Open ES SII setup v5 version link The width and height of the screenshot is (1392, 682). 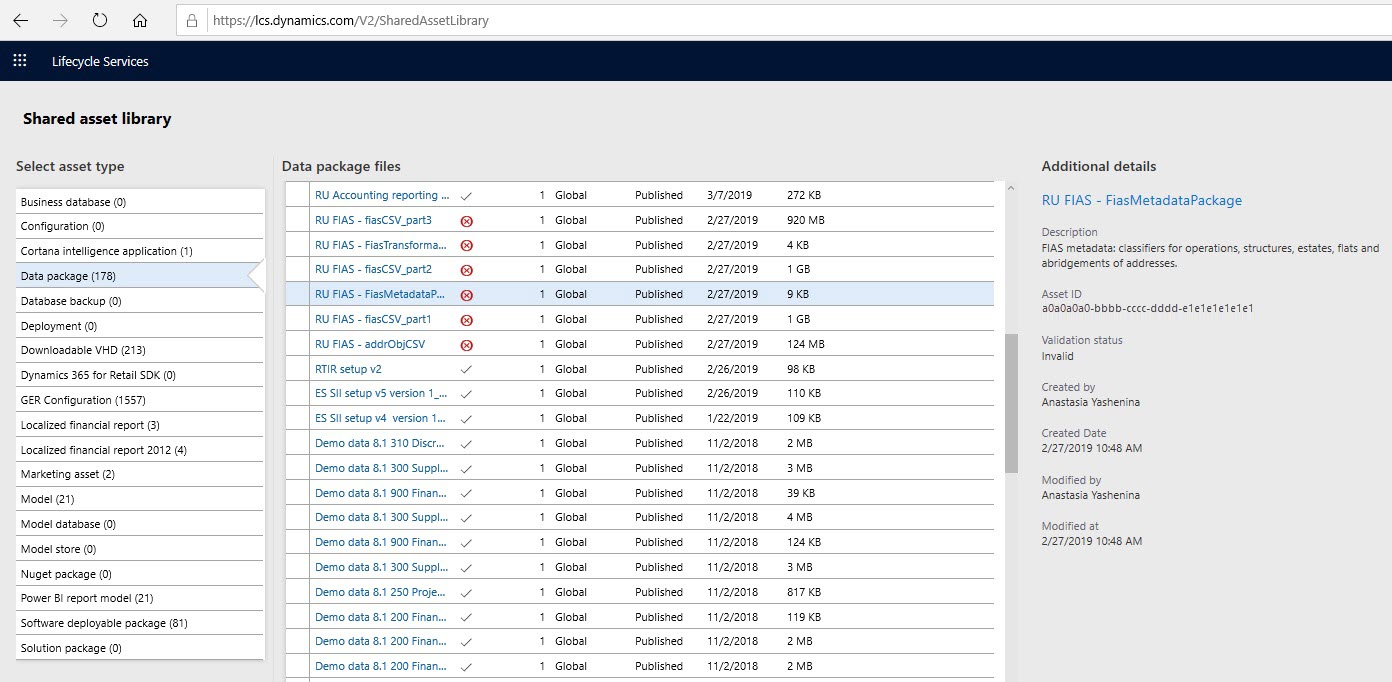381,394
